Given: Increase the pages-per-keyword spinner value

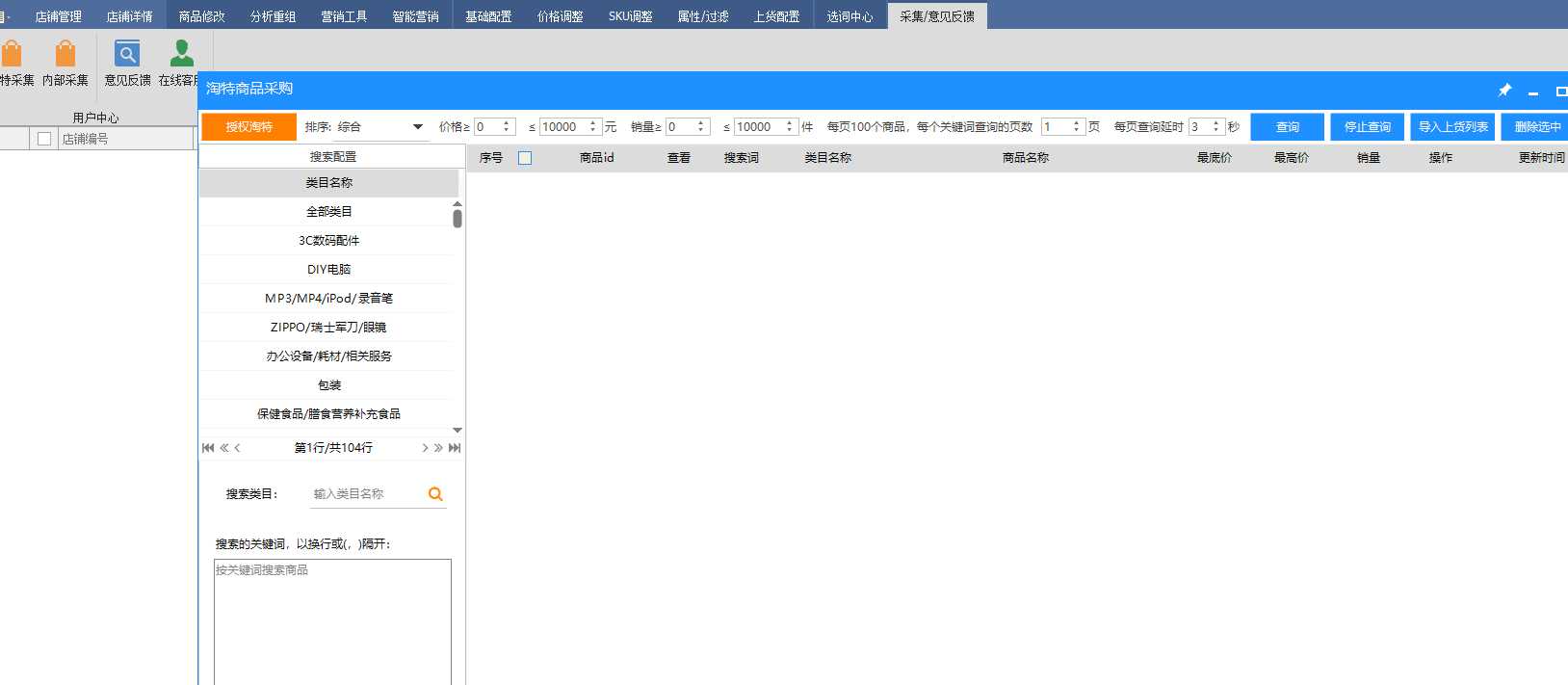Looking at the screenshot, I should click(x=1077, y=123).
